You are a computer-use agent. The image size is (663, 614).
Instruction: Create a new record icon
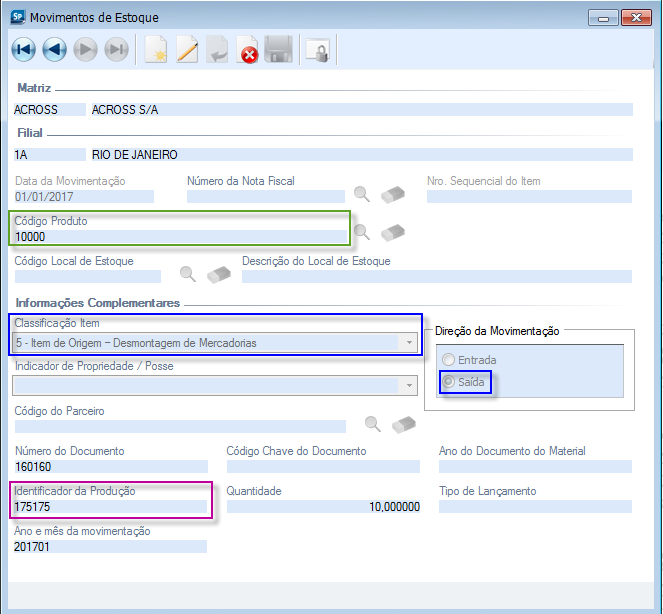point(156,49)
